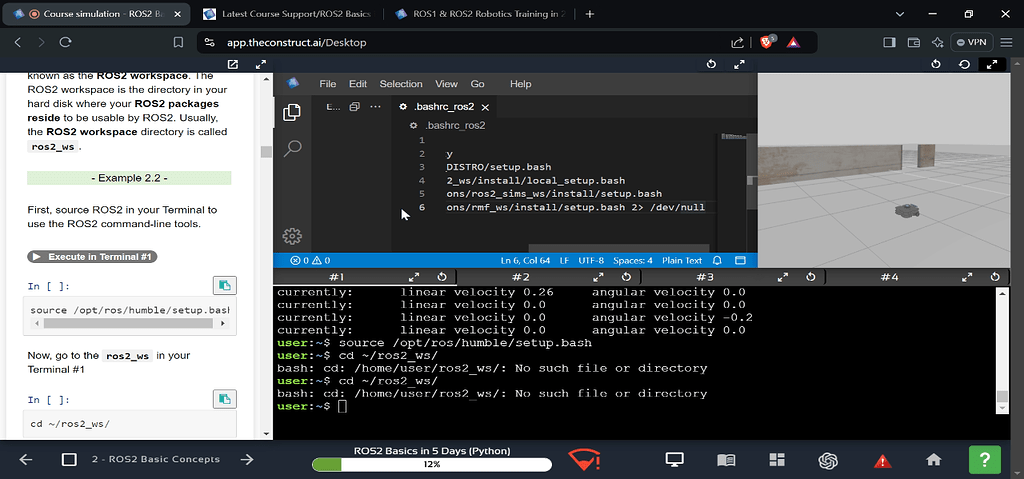Maximize terminal #2
1024x479 pixels.
coord(598,277)
